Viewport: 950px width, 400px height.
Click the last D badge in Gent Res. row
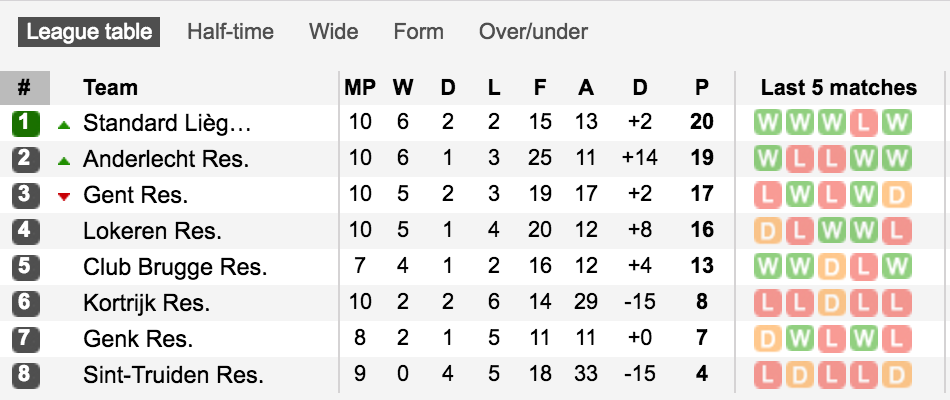pos(897,195)
